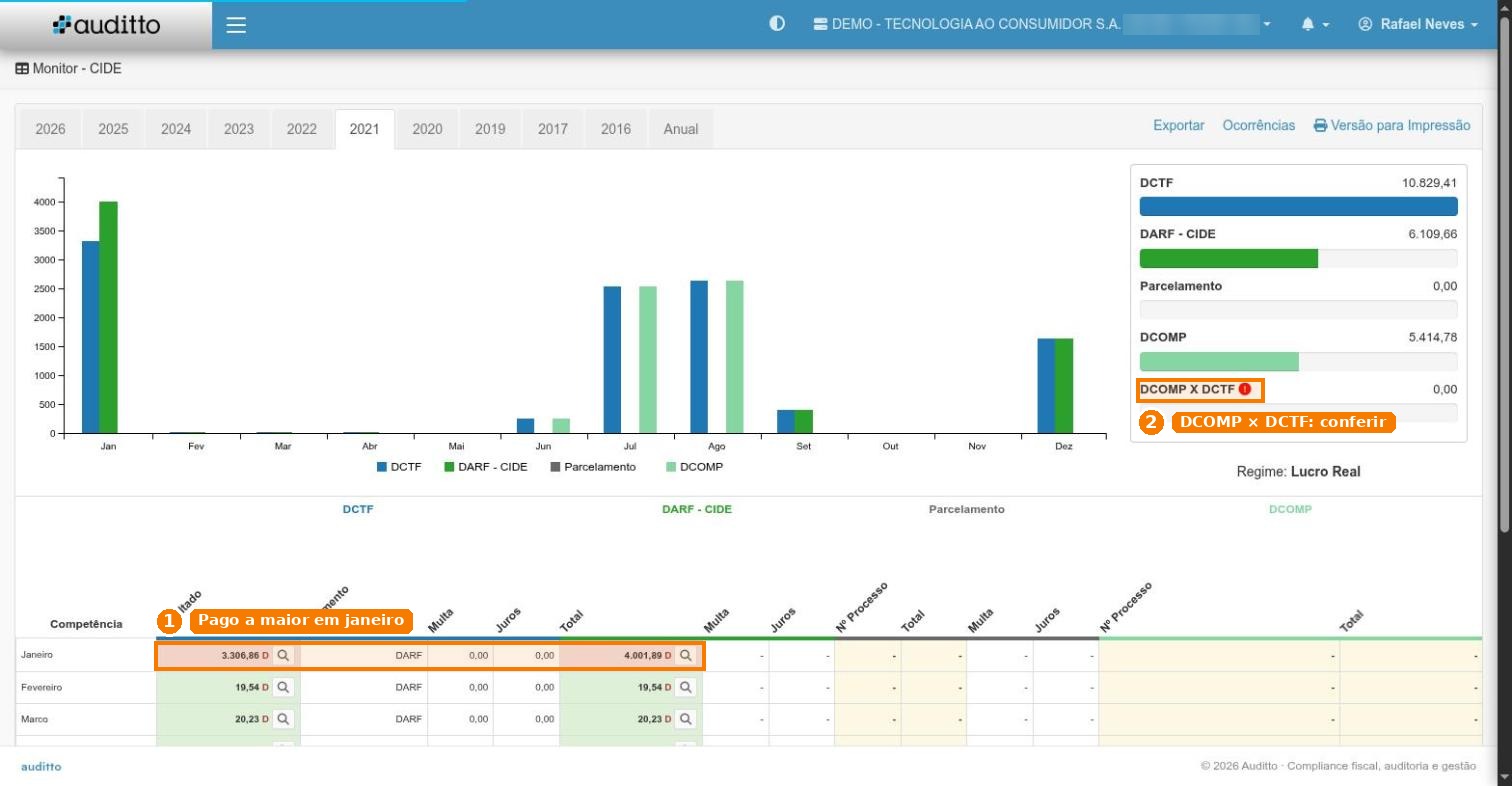
Task: Click the Janeiro total cell 4.001,89 D
Action: pyautogui.click(x=631, y=656)
